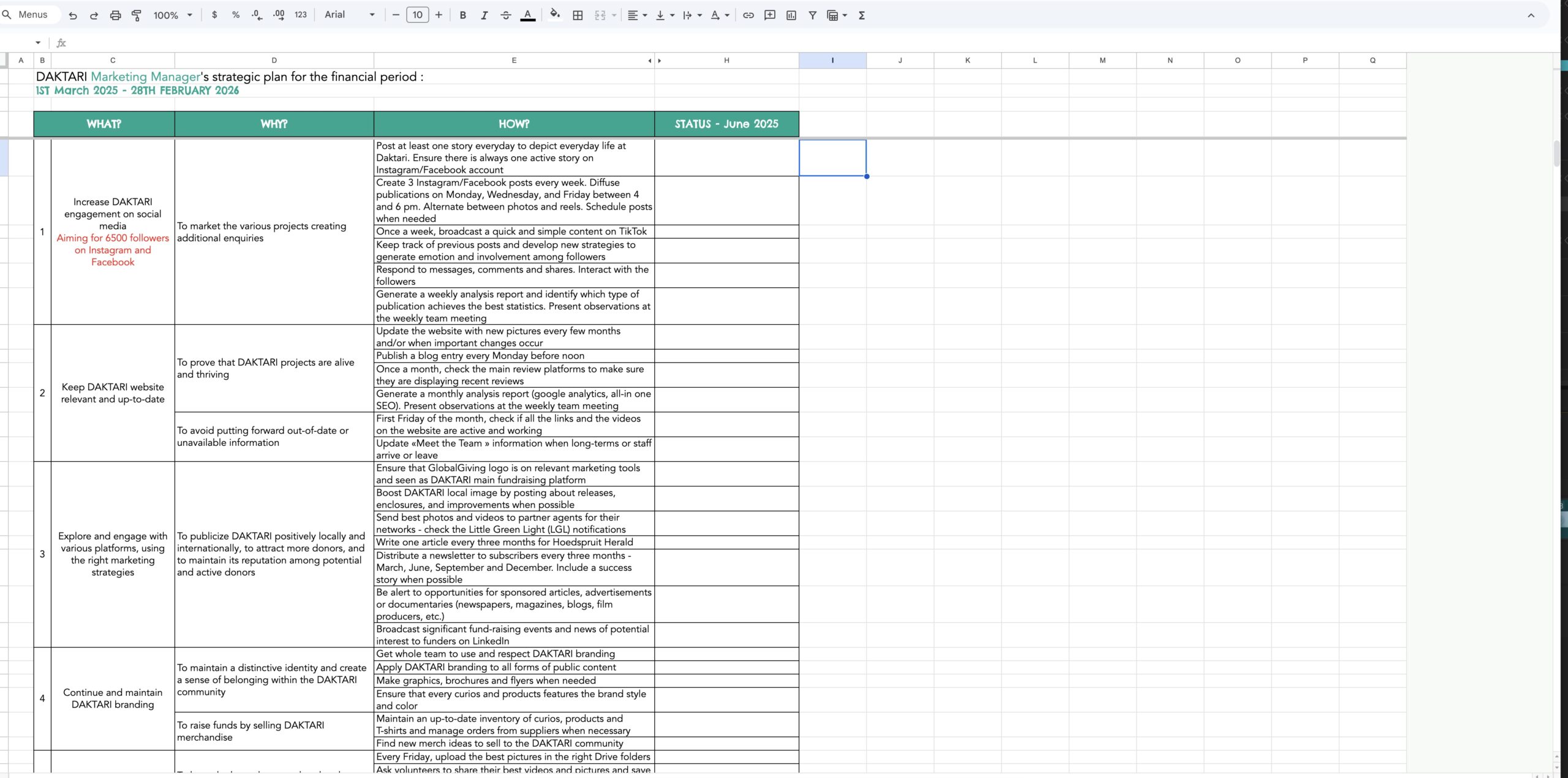Undo the last action

(x=73, y=15)
